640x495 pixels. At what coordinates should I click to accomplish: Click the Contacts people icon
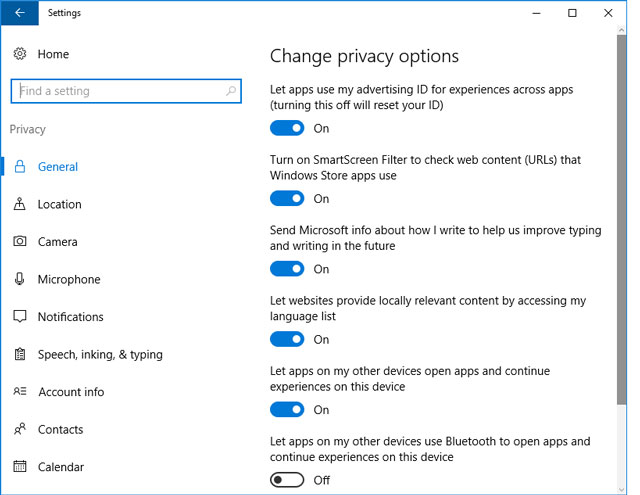(20, 429)
